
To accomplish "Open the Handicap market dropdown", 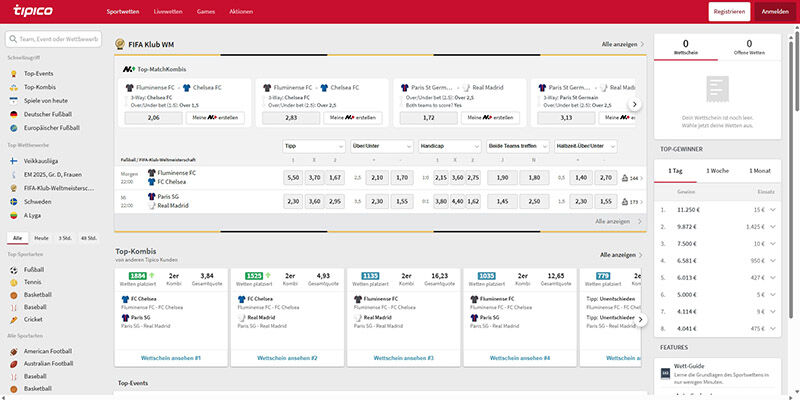I will pyautogui.click(x=450, y=146).
